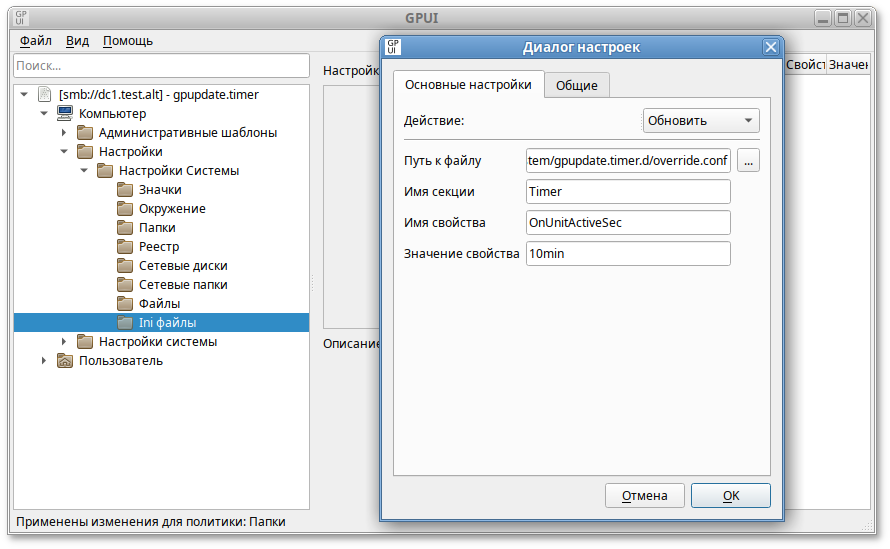
Task: Collapse the Настройки Системы tree node
Action: (84, 171)
